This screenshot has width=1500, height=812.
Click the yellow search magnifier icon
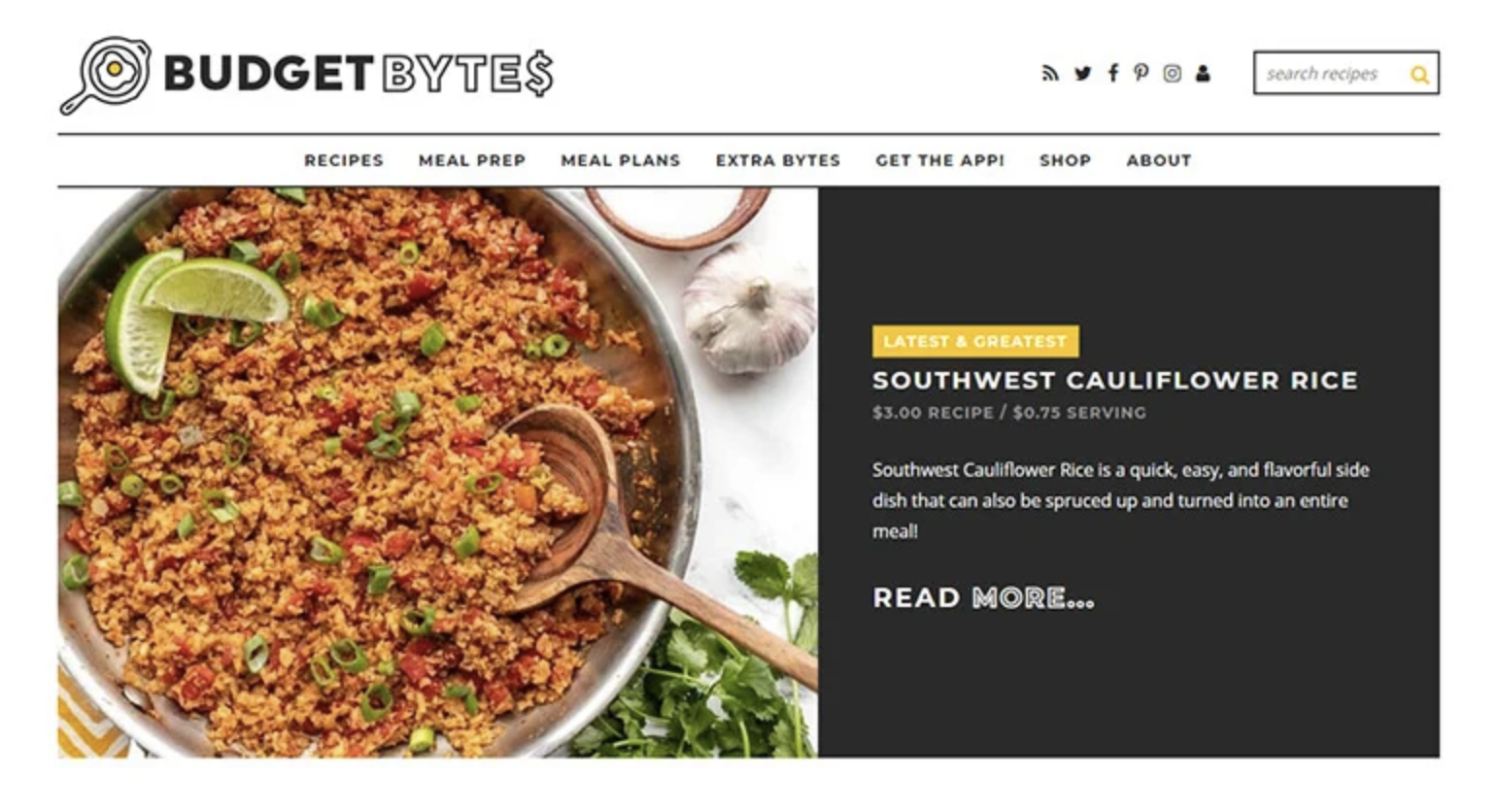click(1419, 75)
